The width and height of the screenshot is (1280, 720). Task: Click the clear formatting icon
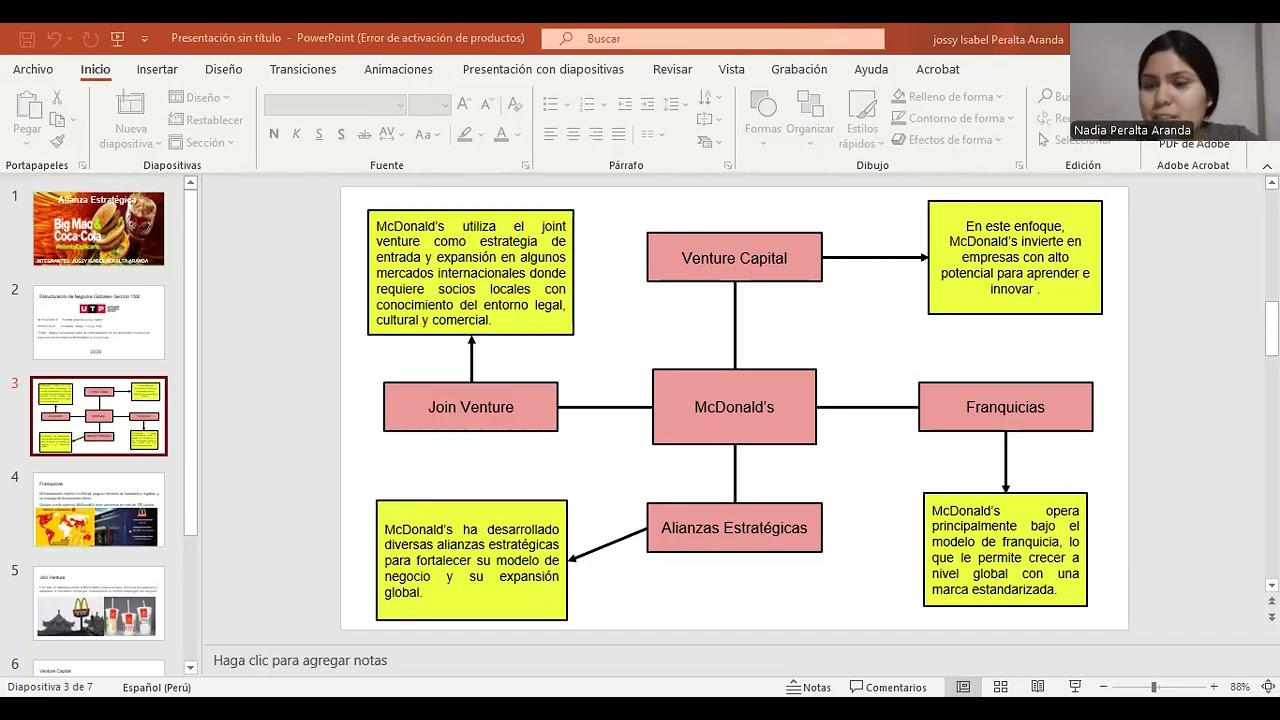coord(514,104)
